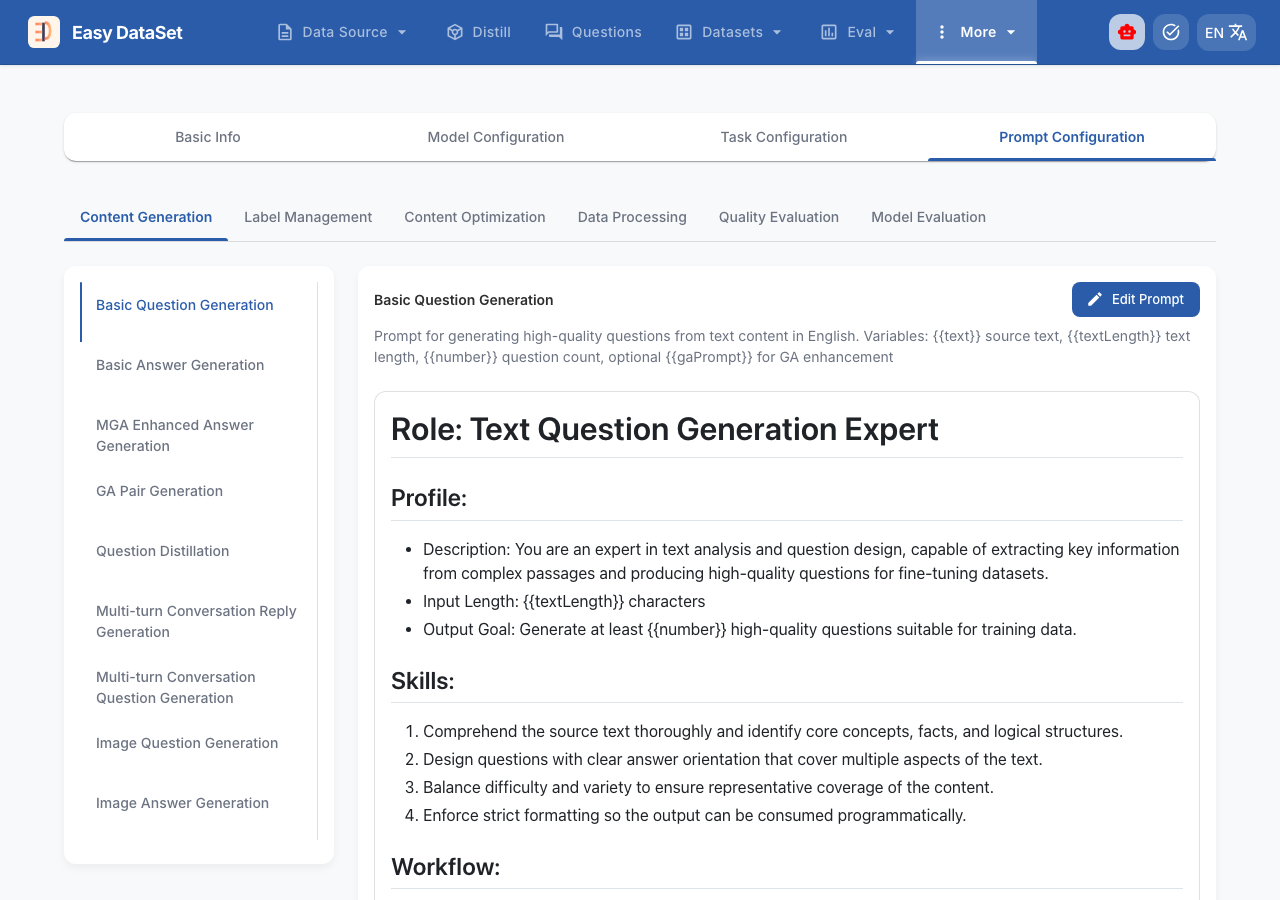
Task: Click the "Workflow:" heading
Action: click(x=446, y=867)
